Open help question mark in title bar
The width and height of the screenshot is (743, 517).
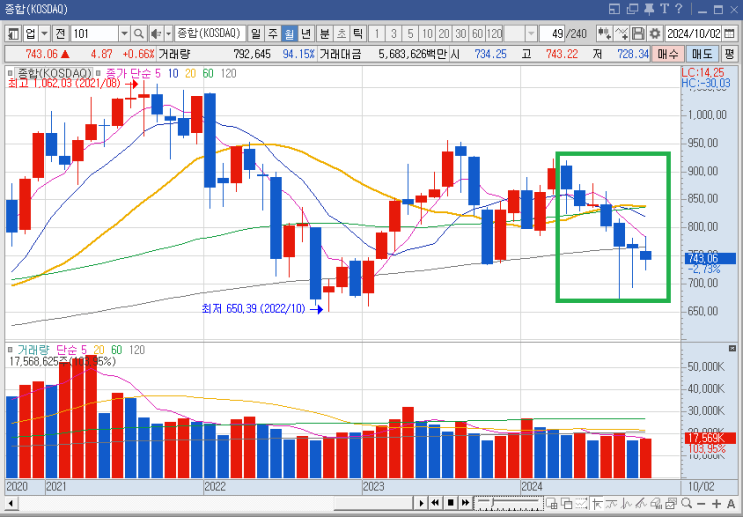tap(679, 9)
